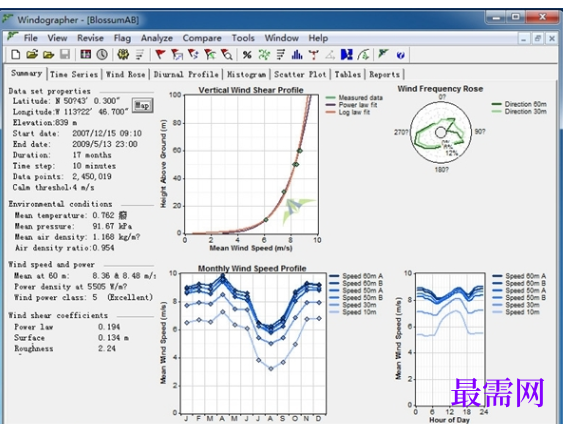Click the Start date value '2007/12/15 09:10'

[x=107, y=133]
